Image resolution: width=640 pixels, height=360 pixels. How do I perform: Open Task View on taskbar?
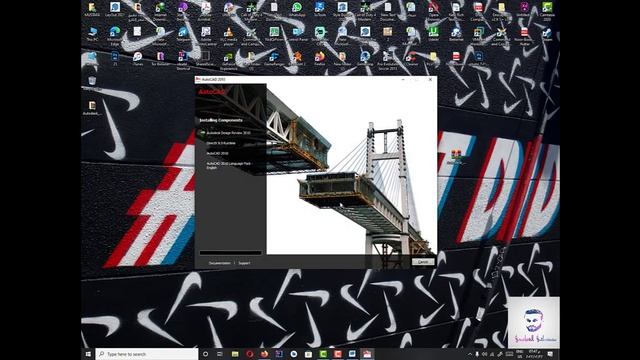tap(220, 354)
